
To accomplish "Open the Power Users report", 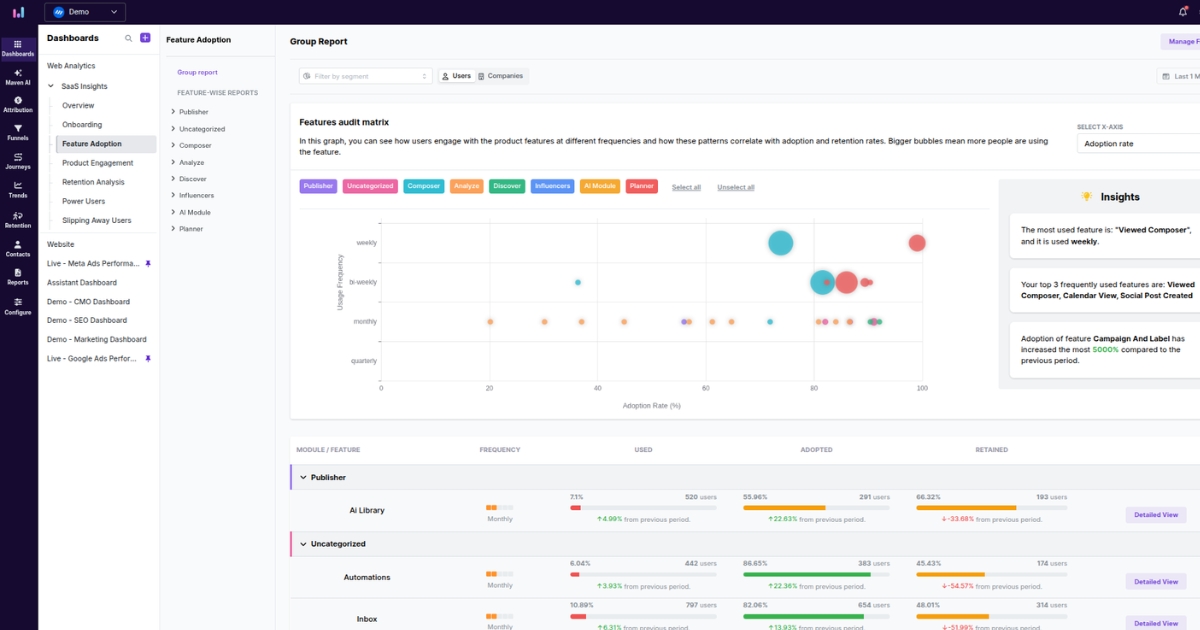I will point(86,200).
